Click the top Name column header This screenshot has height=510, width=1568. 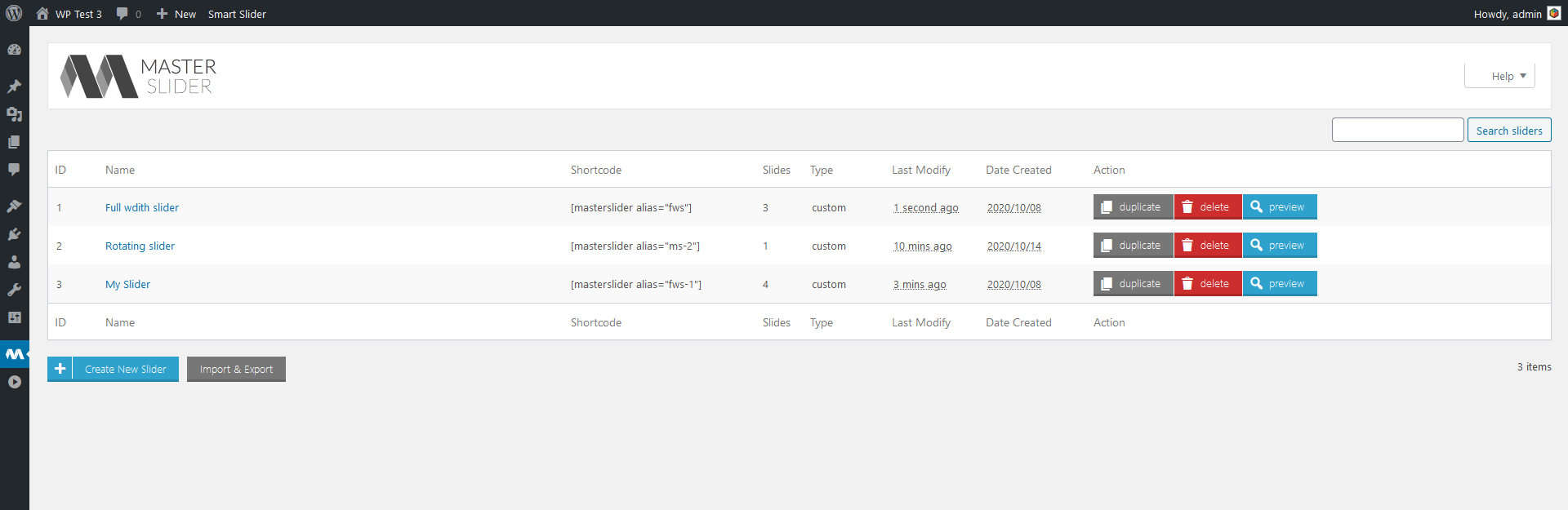coord(120,170)
